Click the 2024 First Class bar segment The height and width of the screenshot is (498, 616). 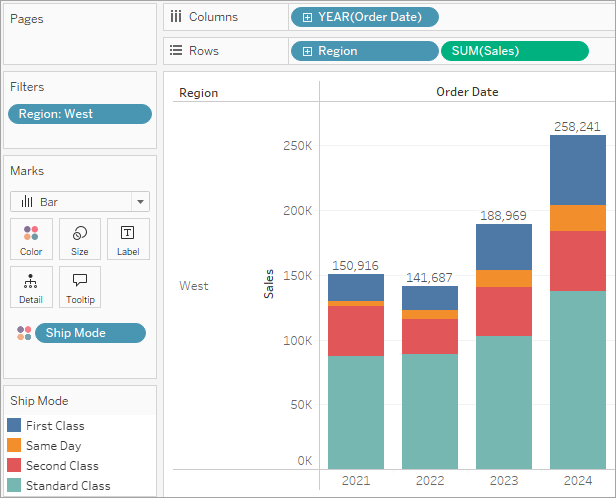pos(578,170)
